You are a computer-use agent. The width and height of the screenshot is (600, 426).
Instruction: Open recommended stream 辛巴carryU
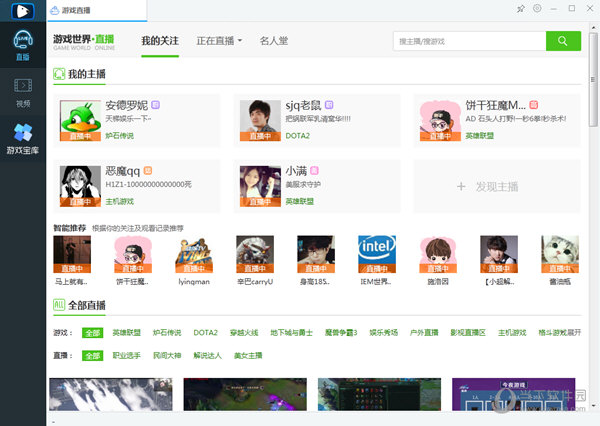click(255, 254)
